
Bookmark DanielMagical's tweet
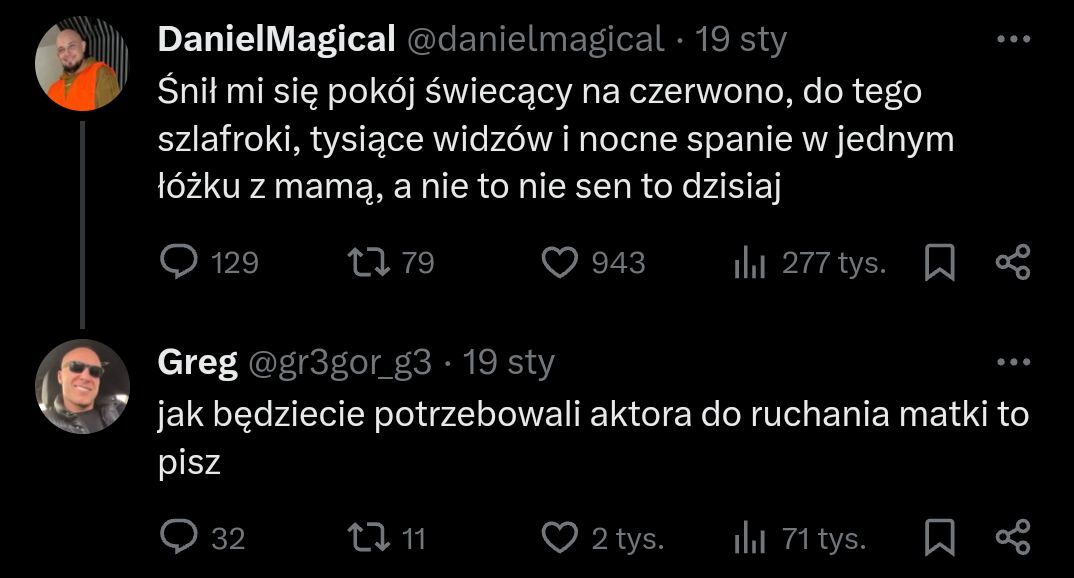coord(939,263)
